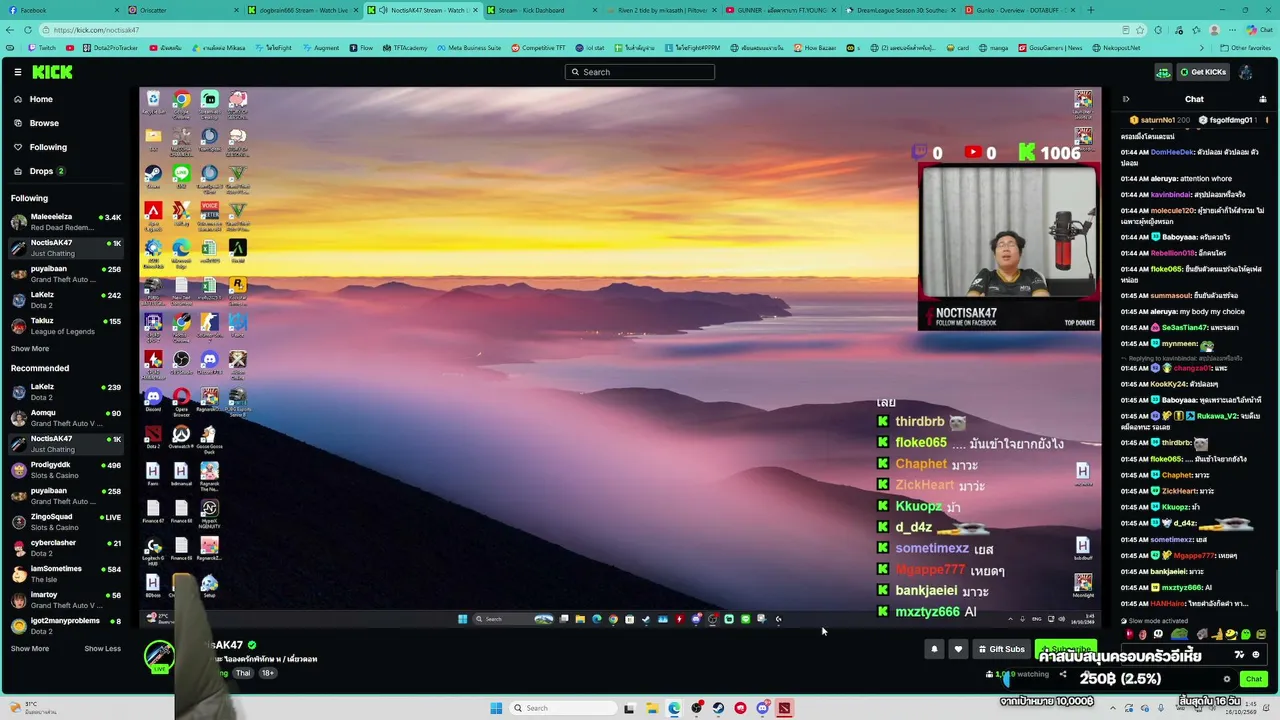The image size is (1280, 720).
Task: Go to the Kick logo homepage
Action: pyautogui.click(x=52, y=72)
